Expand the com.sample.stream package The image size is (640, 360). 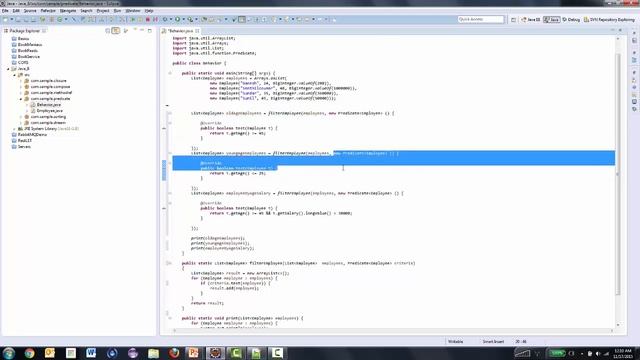click(21, 122)
